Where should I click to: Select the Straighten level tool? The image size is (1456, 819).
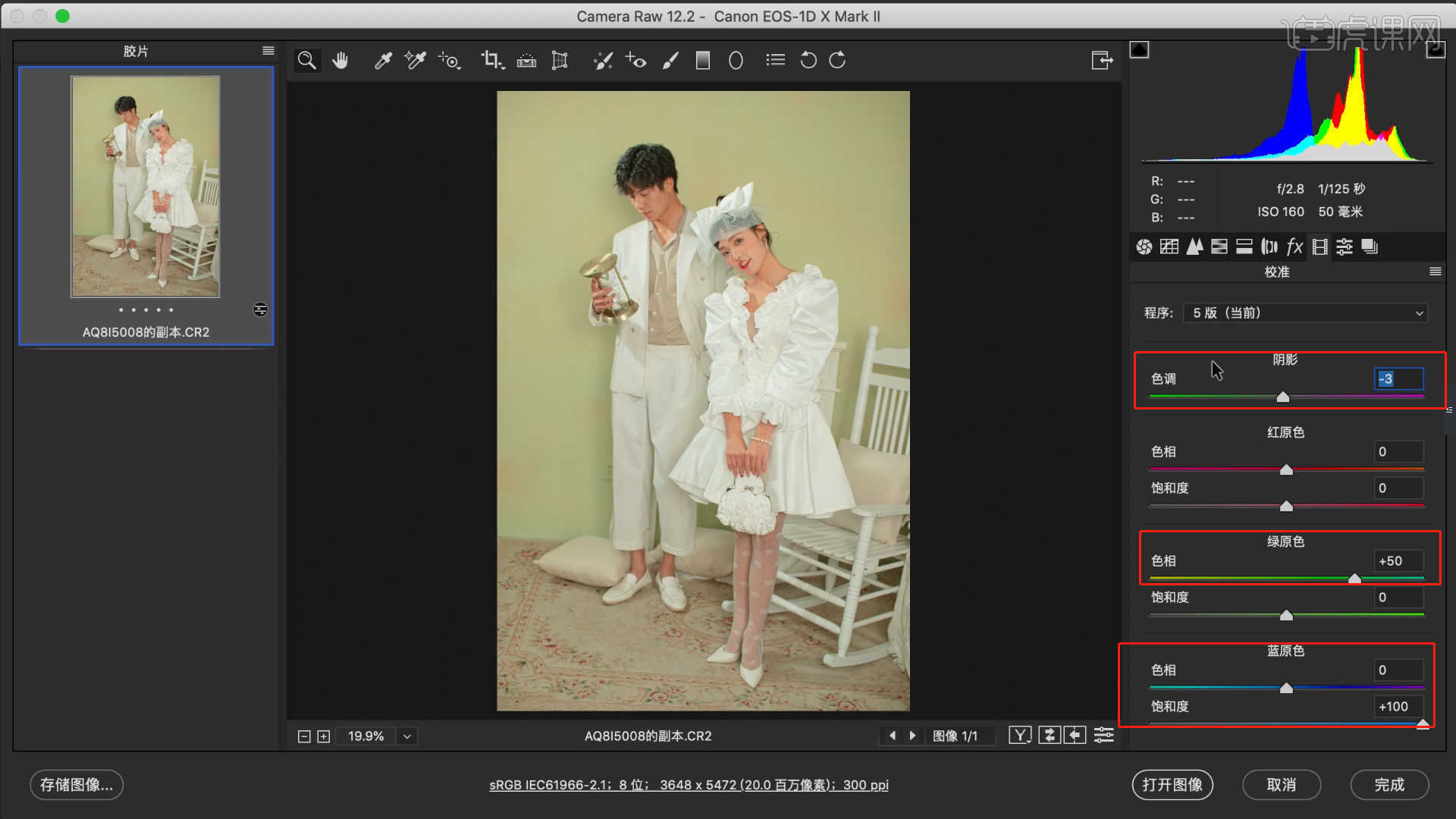point(526,61)
